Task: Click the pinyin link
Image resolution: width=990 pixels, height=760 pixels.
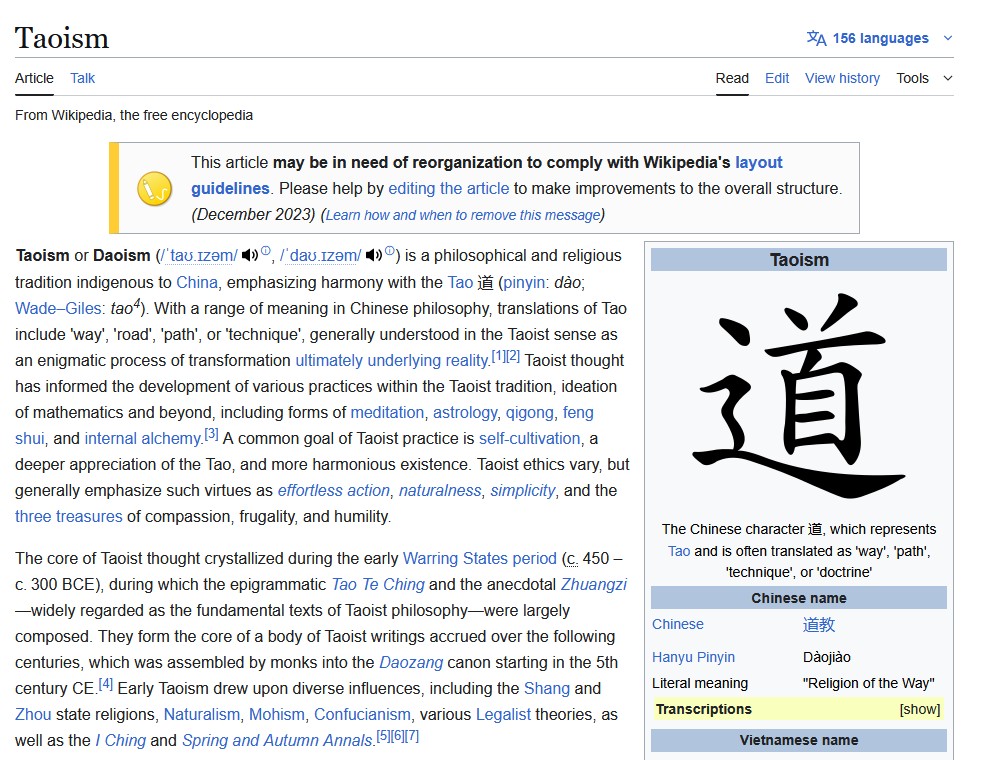Action: [x=524, y=282]
